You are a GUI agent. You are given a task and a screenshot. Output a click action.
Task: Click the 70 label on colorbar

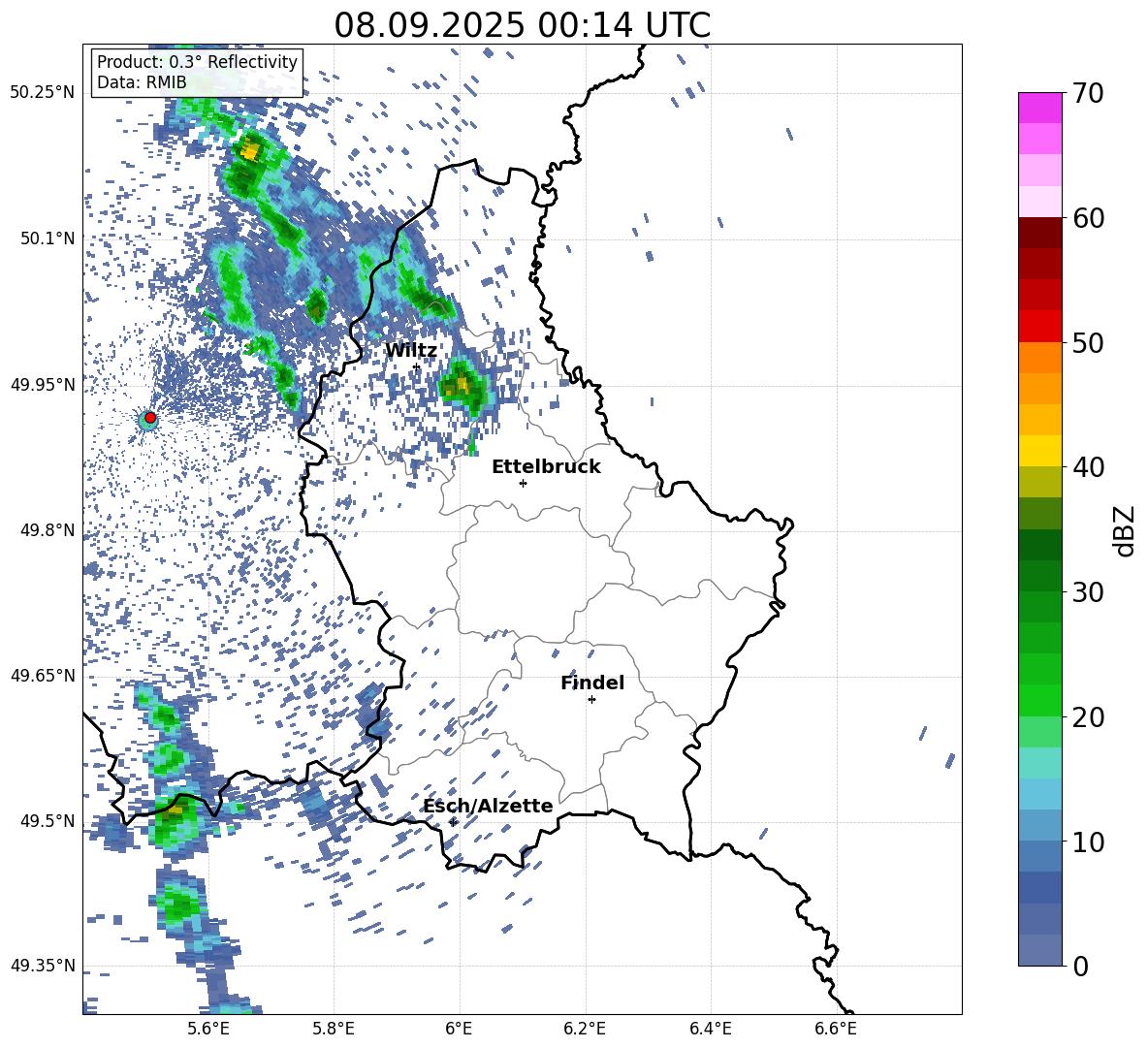pos(1087,93)
